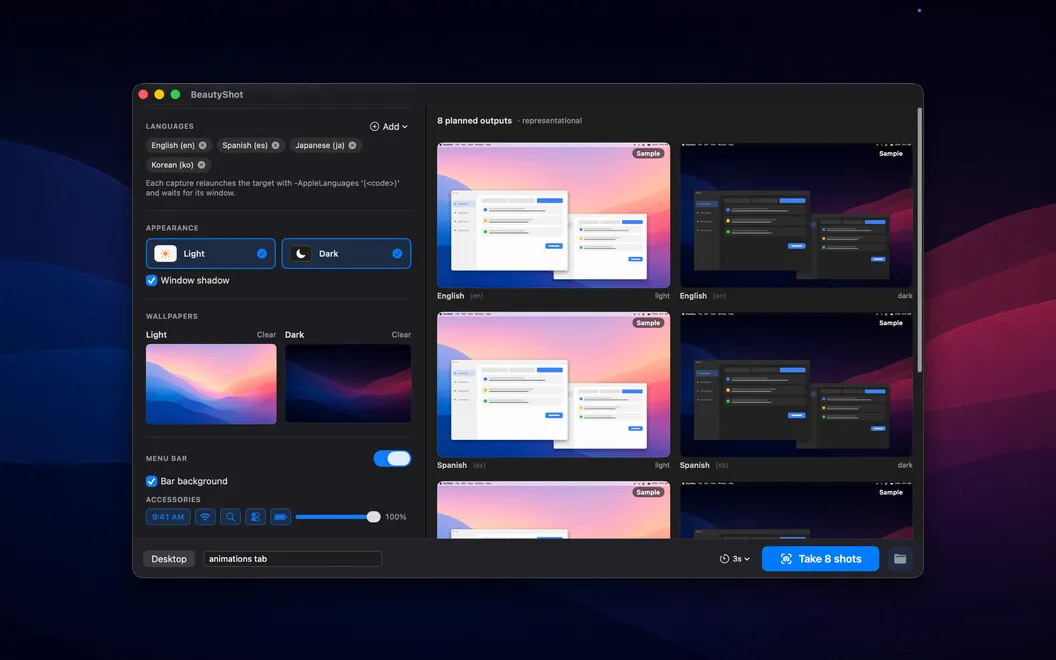Select the English light preview thumbnail

(x=554, y=215)
